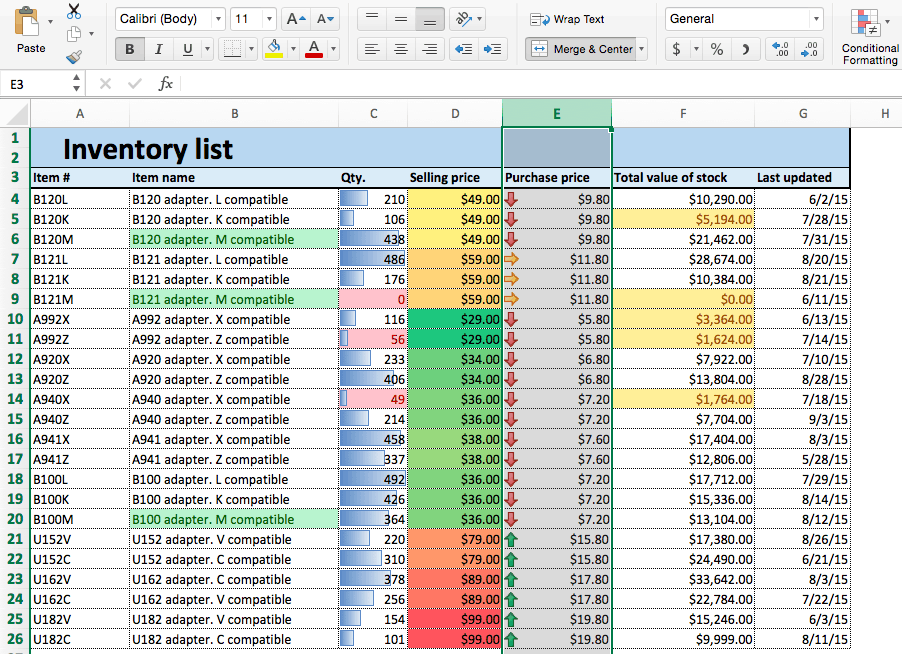Click the Increase Decimal icon

(781, 49)
